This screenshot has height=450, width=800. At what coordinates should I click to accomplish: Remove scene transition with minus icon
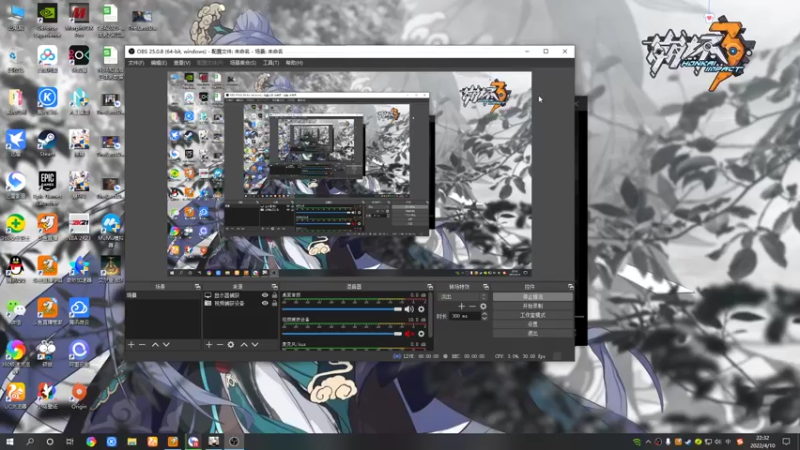(472, 306)
